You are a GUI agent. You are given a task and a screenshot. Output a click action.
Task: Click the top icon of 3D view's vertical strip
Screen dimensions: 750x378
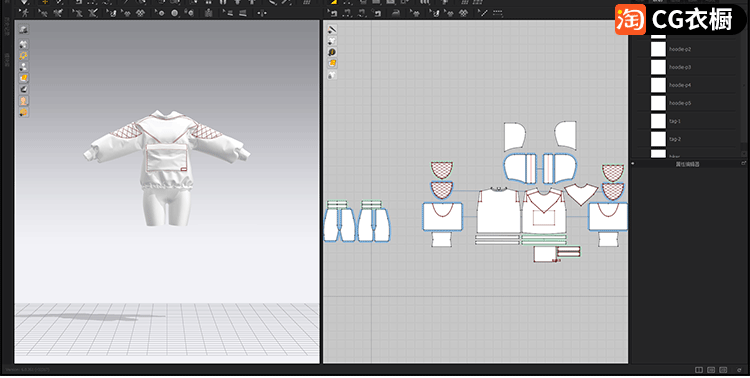tap(23, 30)
